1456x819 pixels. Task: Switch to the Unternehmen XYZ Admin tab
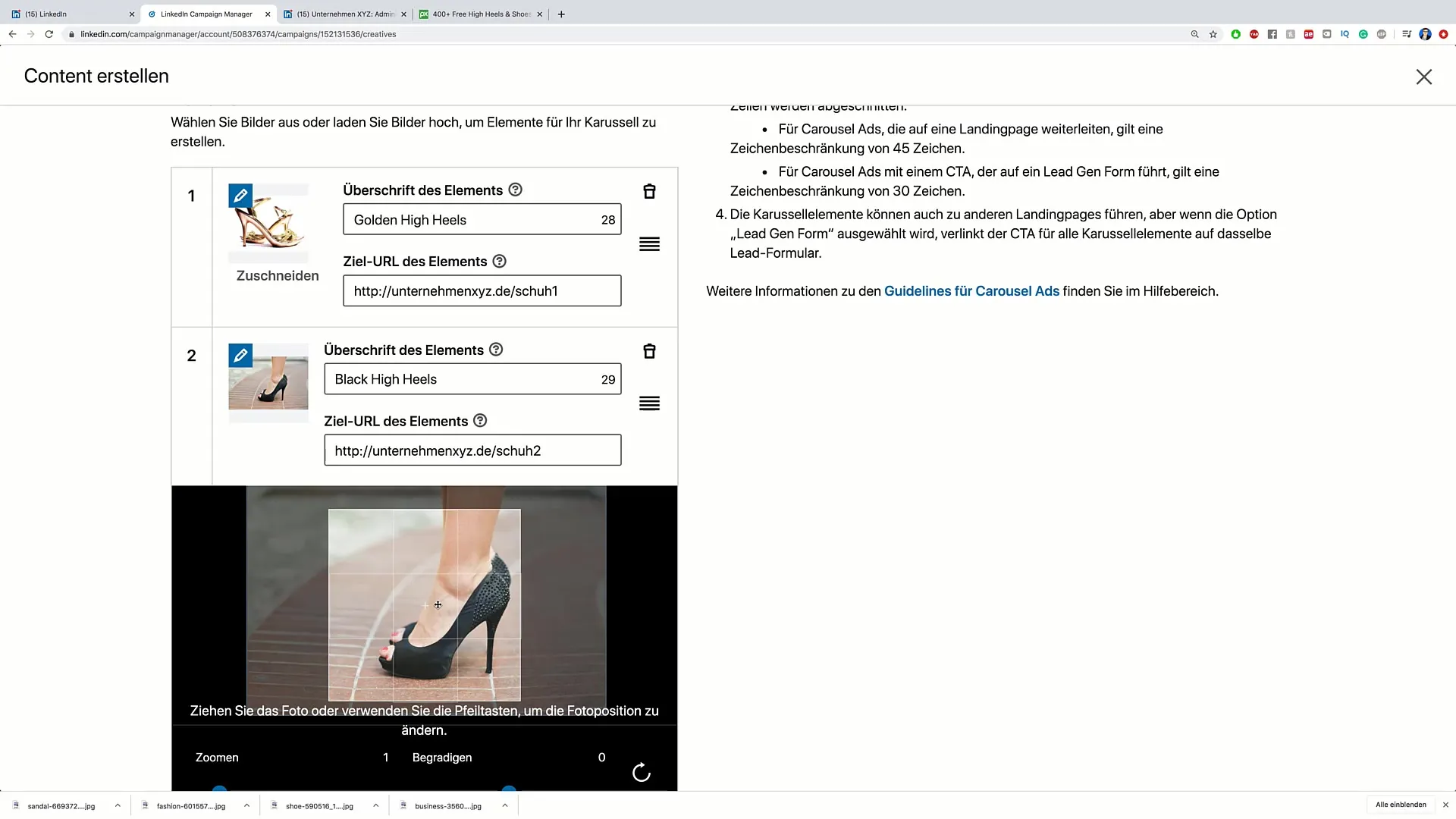(x=345, y=14)
